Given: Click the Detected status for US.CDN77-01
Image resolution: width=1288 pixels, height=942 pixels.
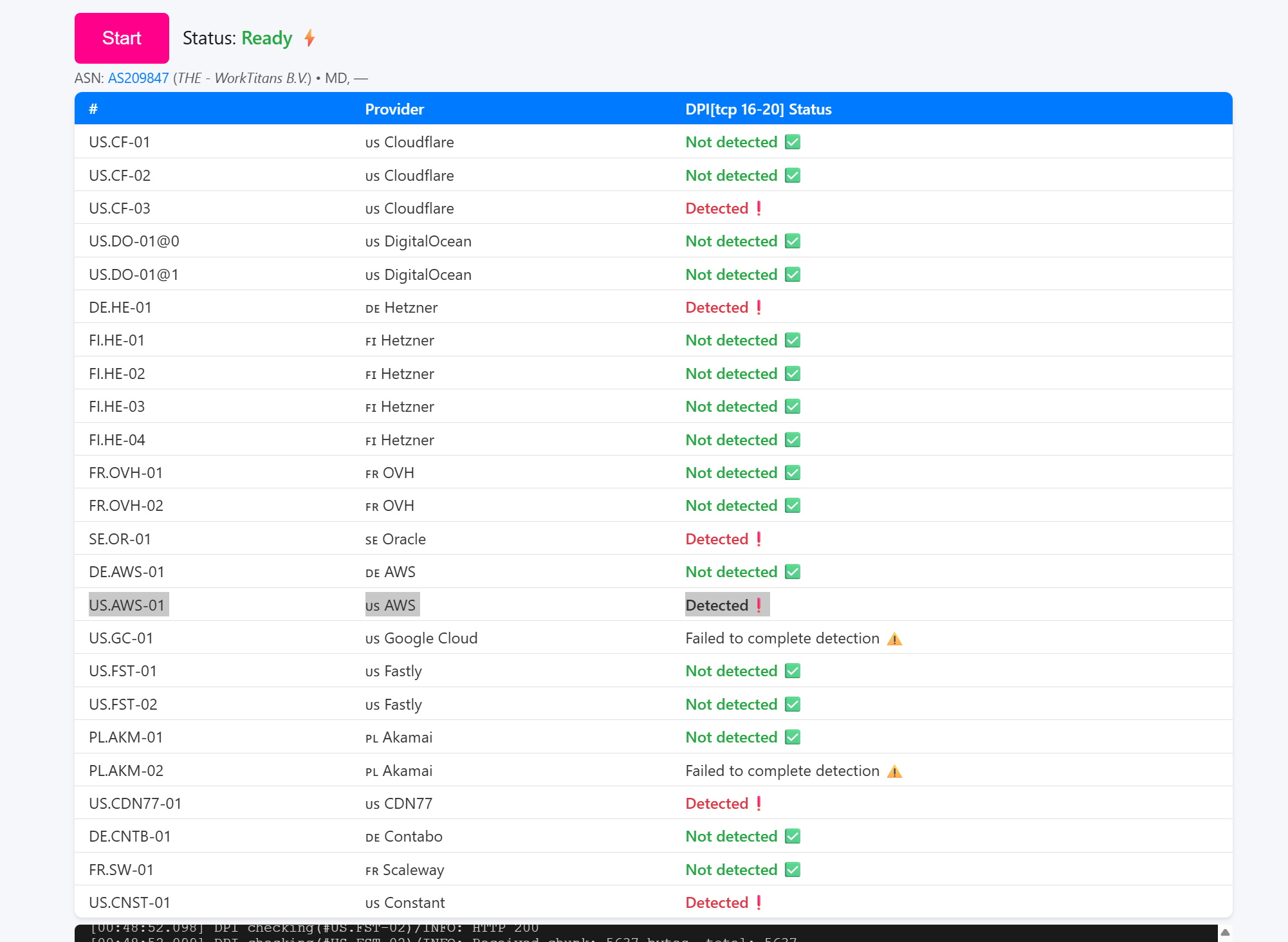Looking at the screenshot, I should pyautogui.click(x=717, y=804).
